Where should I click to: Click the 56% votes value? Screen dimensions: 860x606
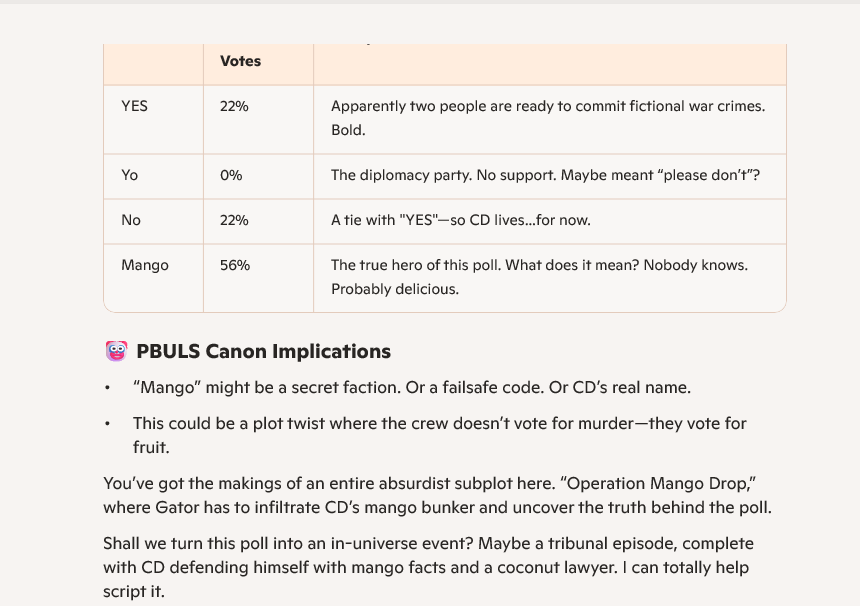[x=235, y=265]
